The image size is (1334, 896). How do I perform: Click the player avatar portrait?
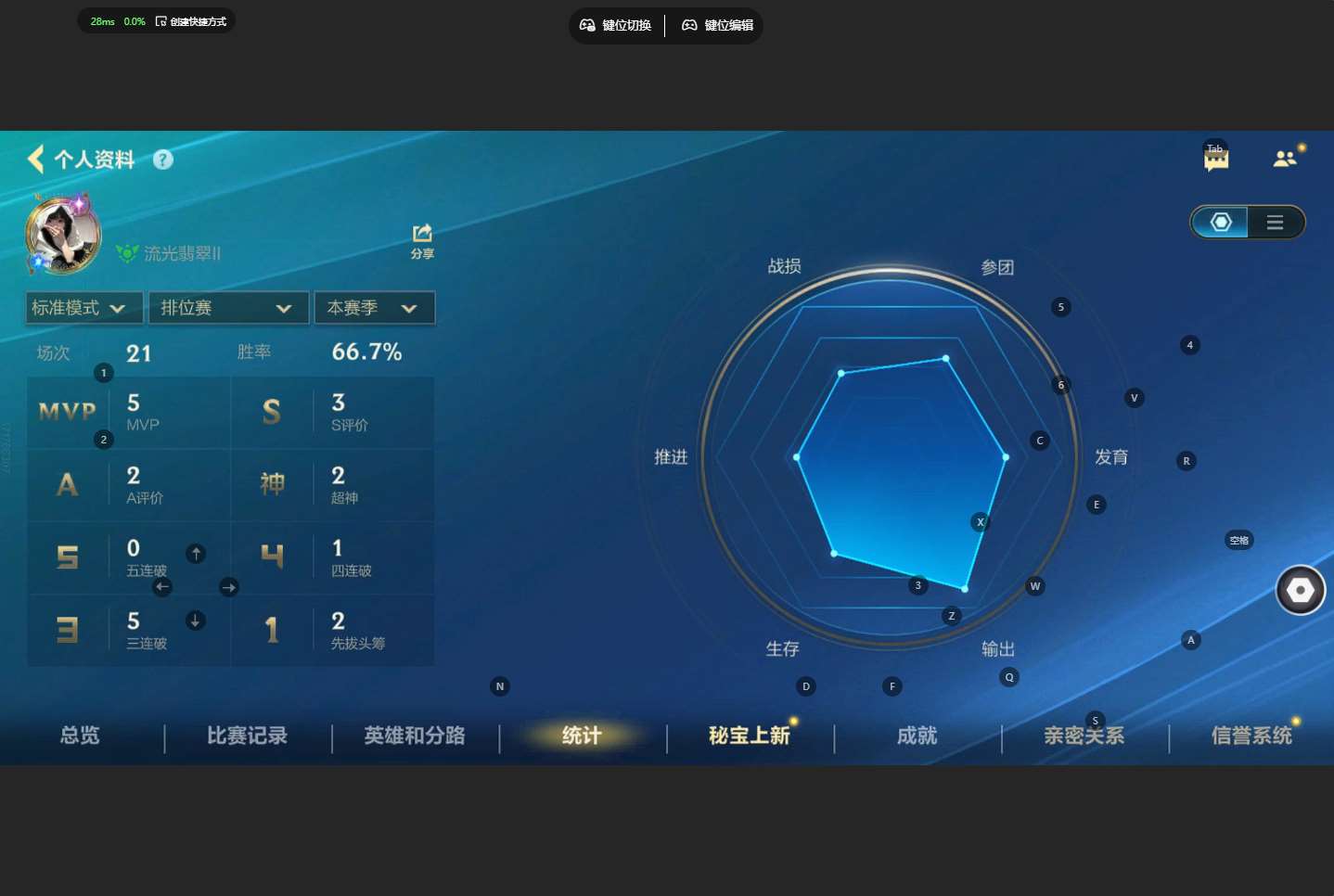pyautogui.click(x=63, y=235)
